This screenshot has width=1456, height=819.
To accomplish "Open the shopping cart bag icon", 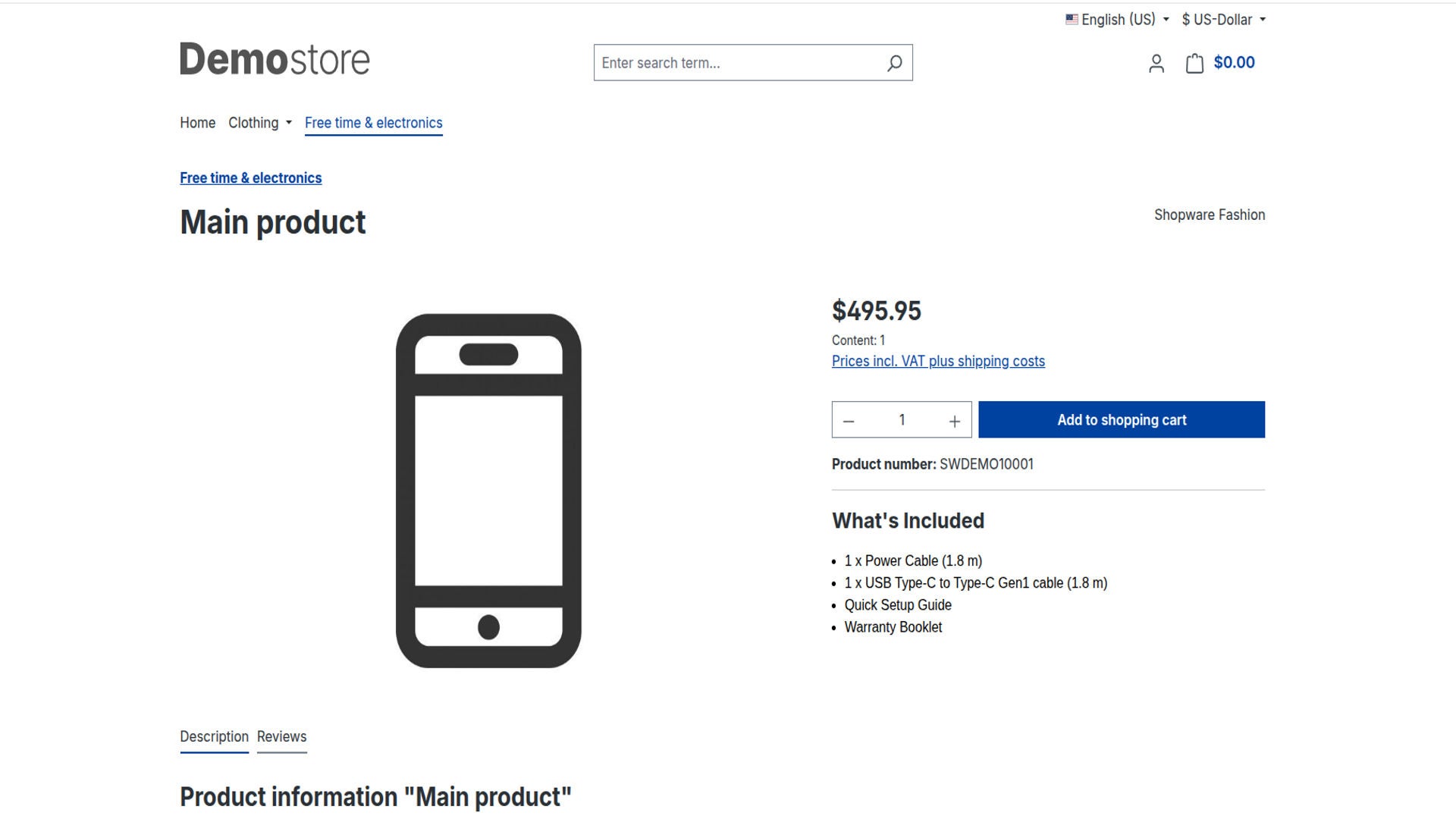I will tap(1194, 63).
